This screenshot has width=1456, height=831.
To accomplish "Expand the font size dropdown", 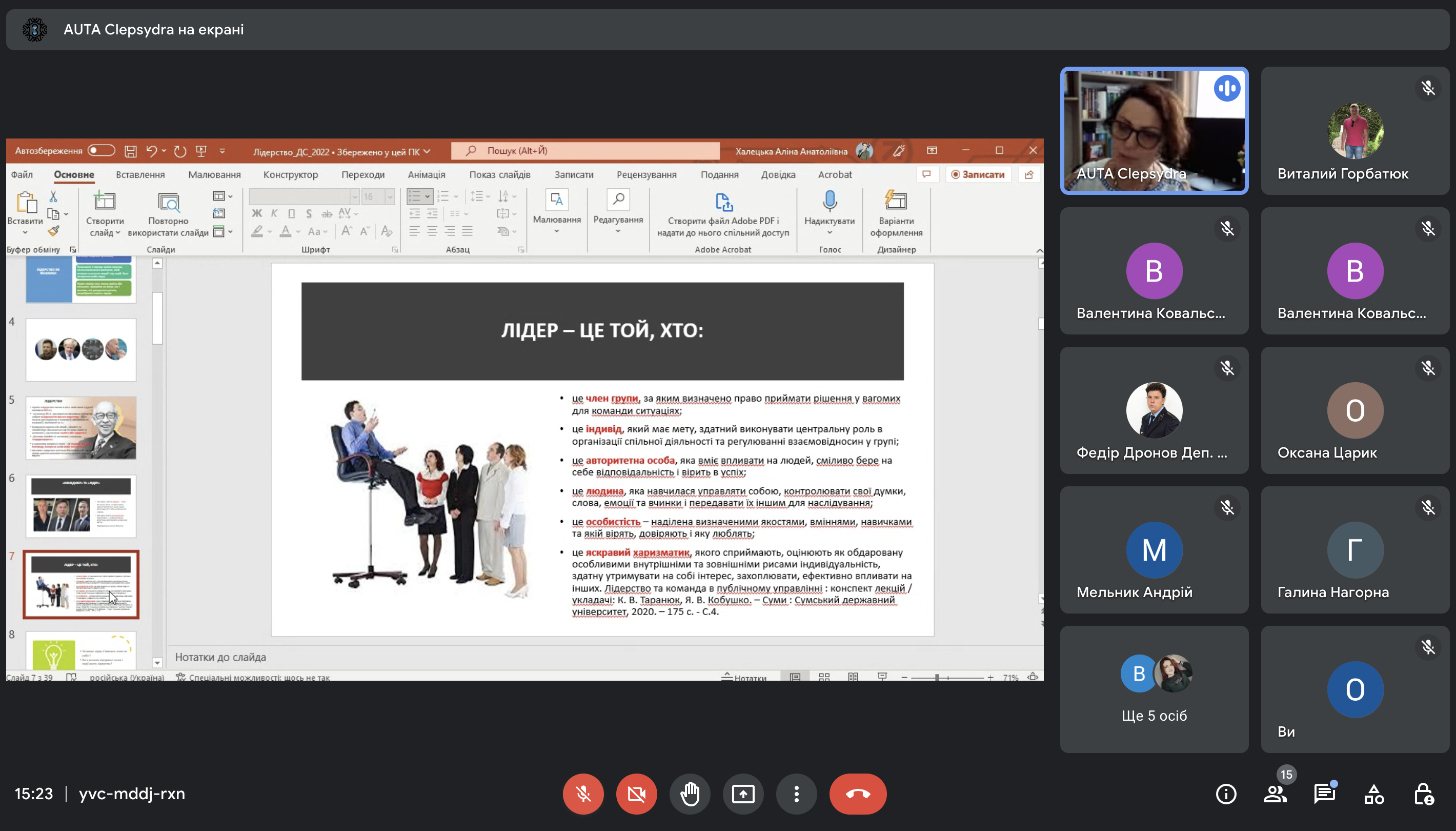I will [390, 197].
